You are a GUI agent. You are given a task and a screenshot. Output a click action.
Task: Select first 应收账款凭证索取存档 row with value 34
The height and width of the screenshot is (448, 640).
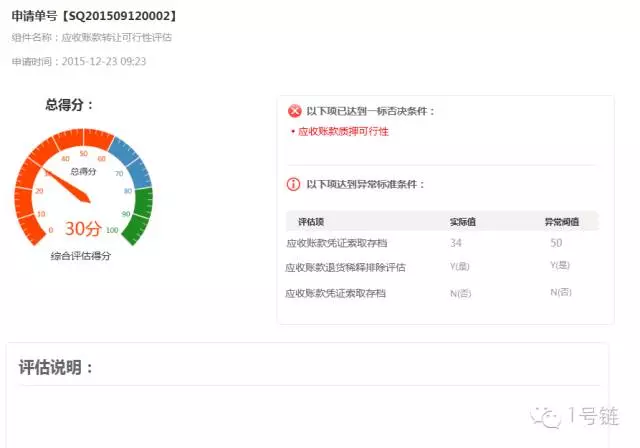pos(335,243)
